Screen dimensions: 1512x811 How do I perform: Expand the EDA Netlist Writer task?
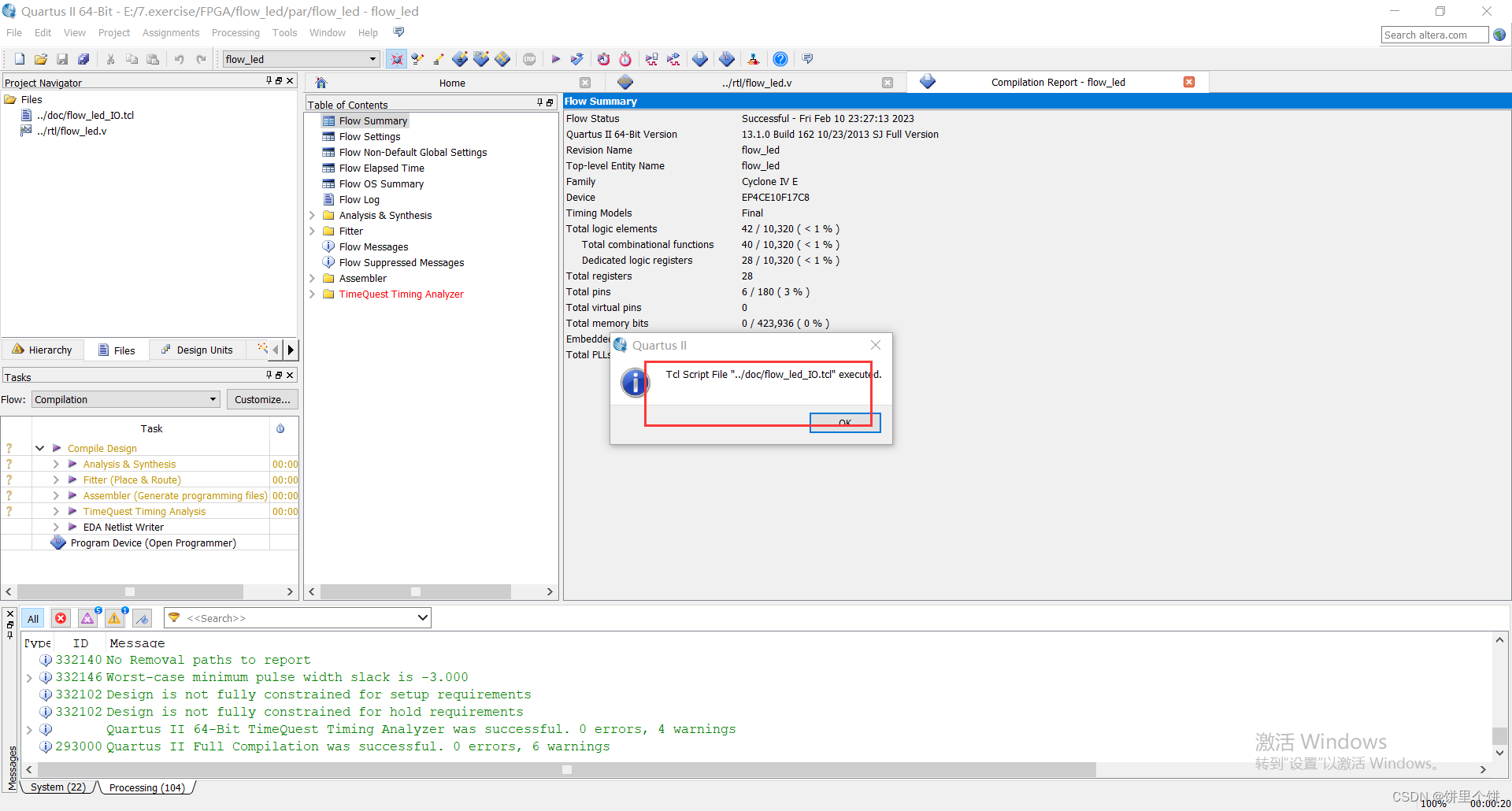(56, 527)
